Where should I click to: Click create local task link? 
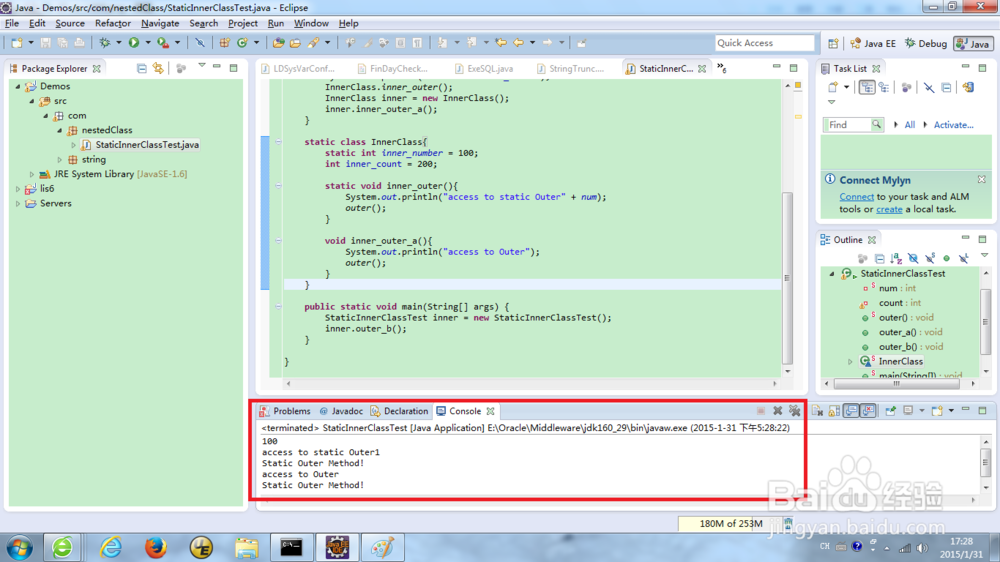(x=889, y=209)
